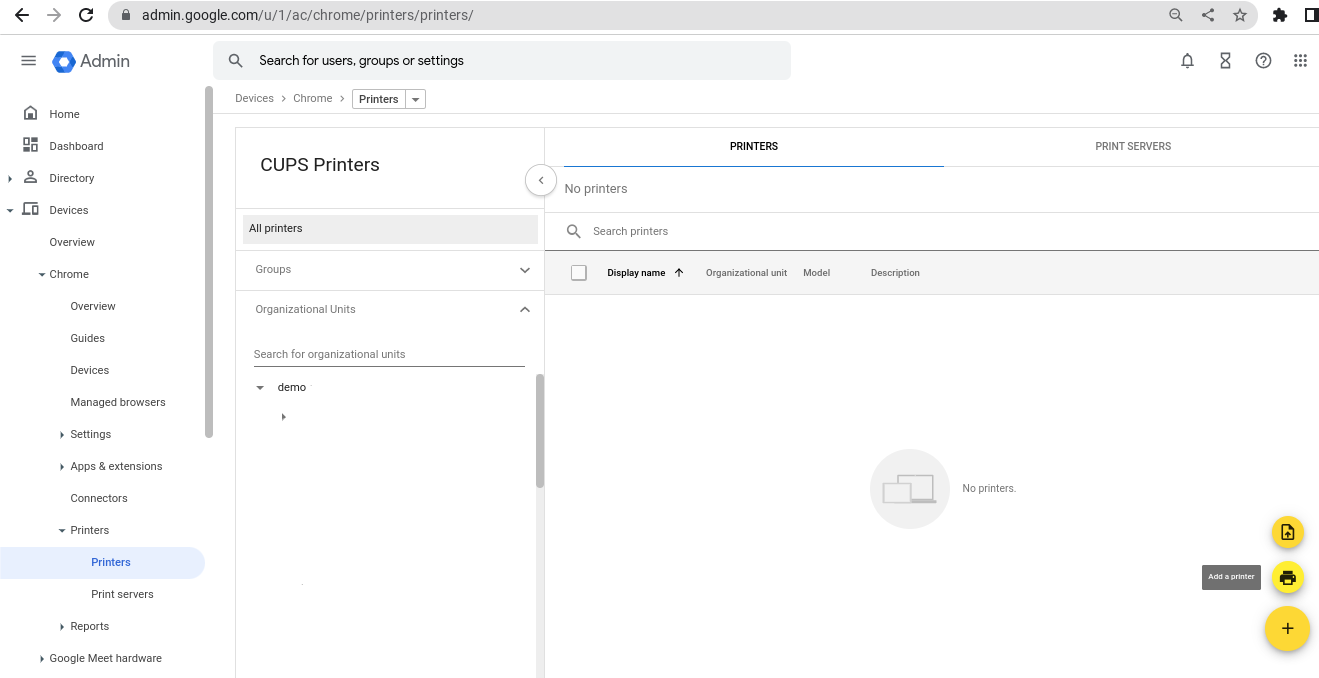The width and height of the screenshot is (1319, 678).
Task: Expand the Reports sidebar item
Action: [62, 626]
